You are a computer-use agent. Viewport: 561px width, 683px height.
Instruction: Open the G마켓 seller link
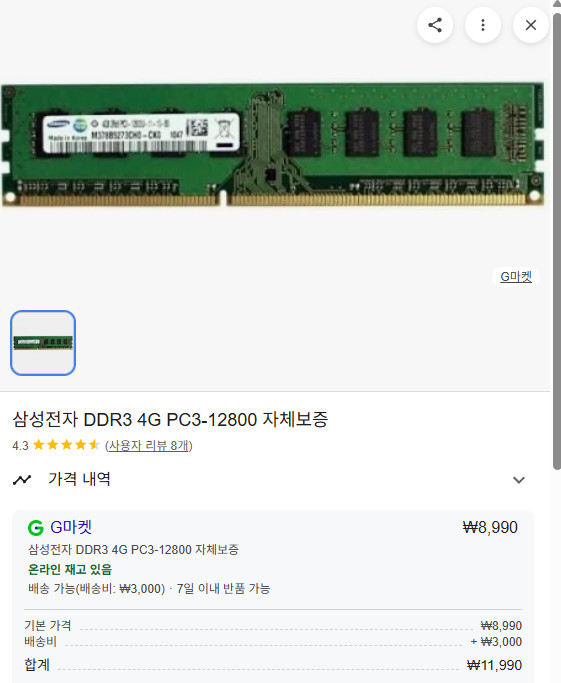click(71, 527)
